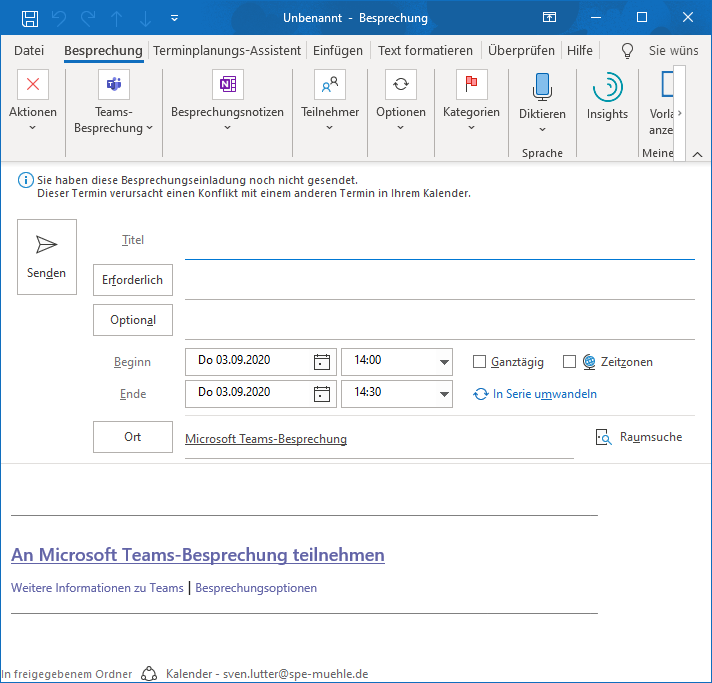Open the Datei tab
The height and width of the screenshot is (683, 712).
point(29,50)
